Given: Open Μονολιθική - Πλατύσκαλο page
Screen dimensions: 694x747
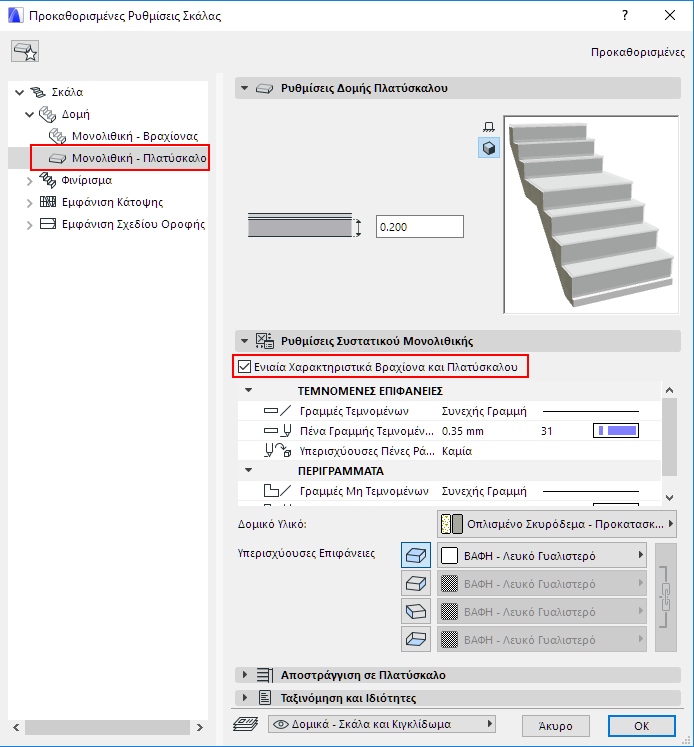Looking at the screenshot, I should click(x=139, y=158).
